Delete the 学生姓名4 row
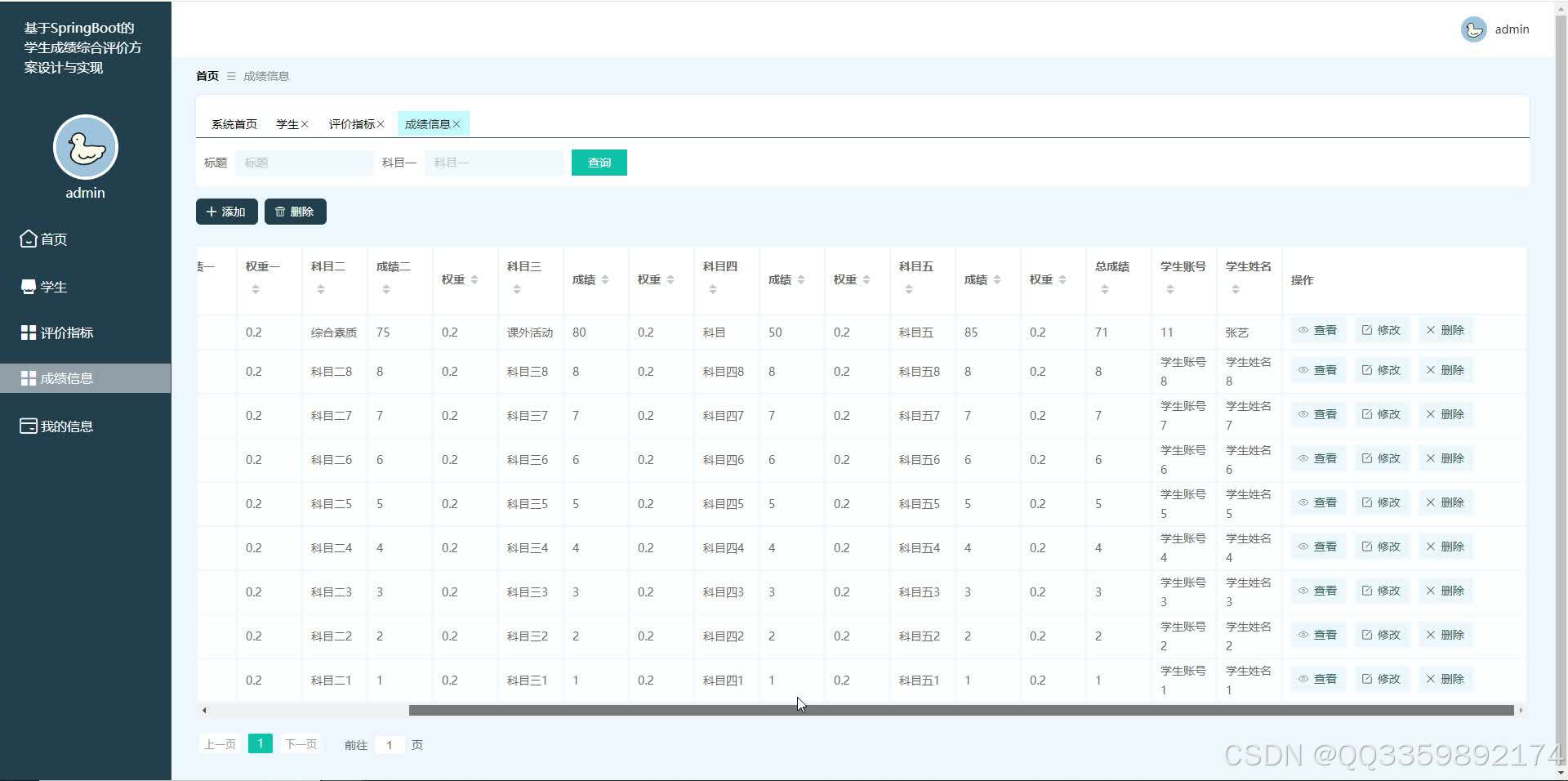Image resolution: width=1568 pixels, height=781 pixels. click(x=1445, y=547)
